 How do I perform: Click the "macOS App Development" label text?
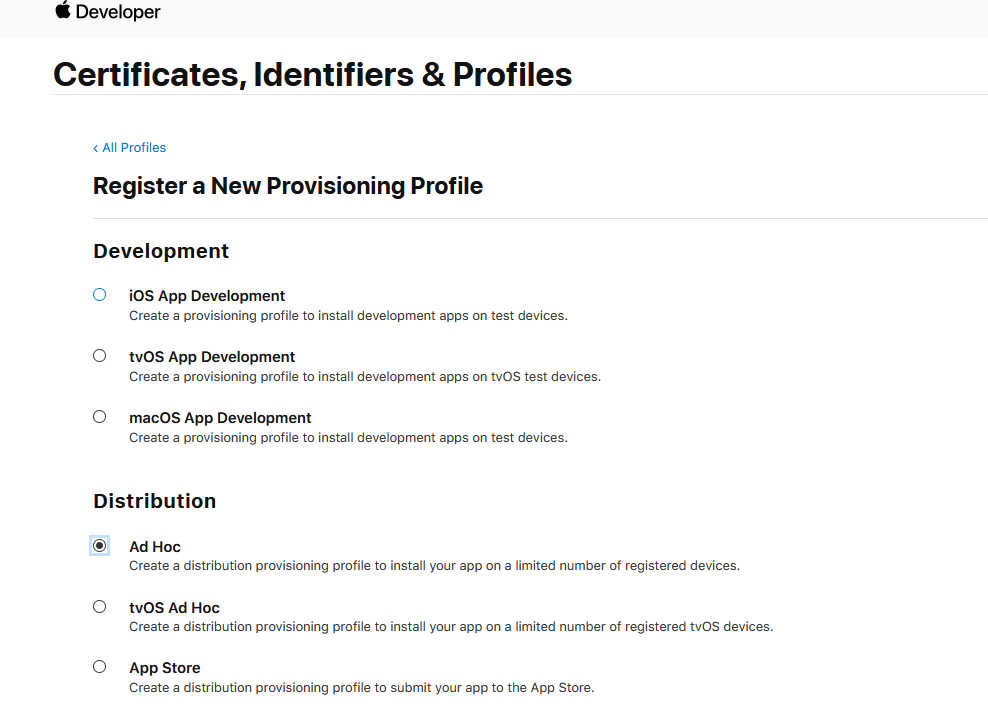point(220,418)
